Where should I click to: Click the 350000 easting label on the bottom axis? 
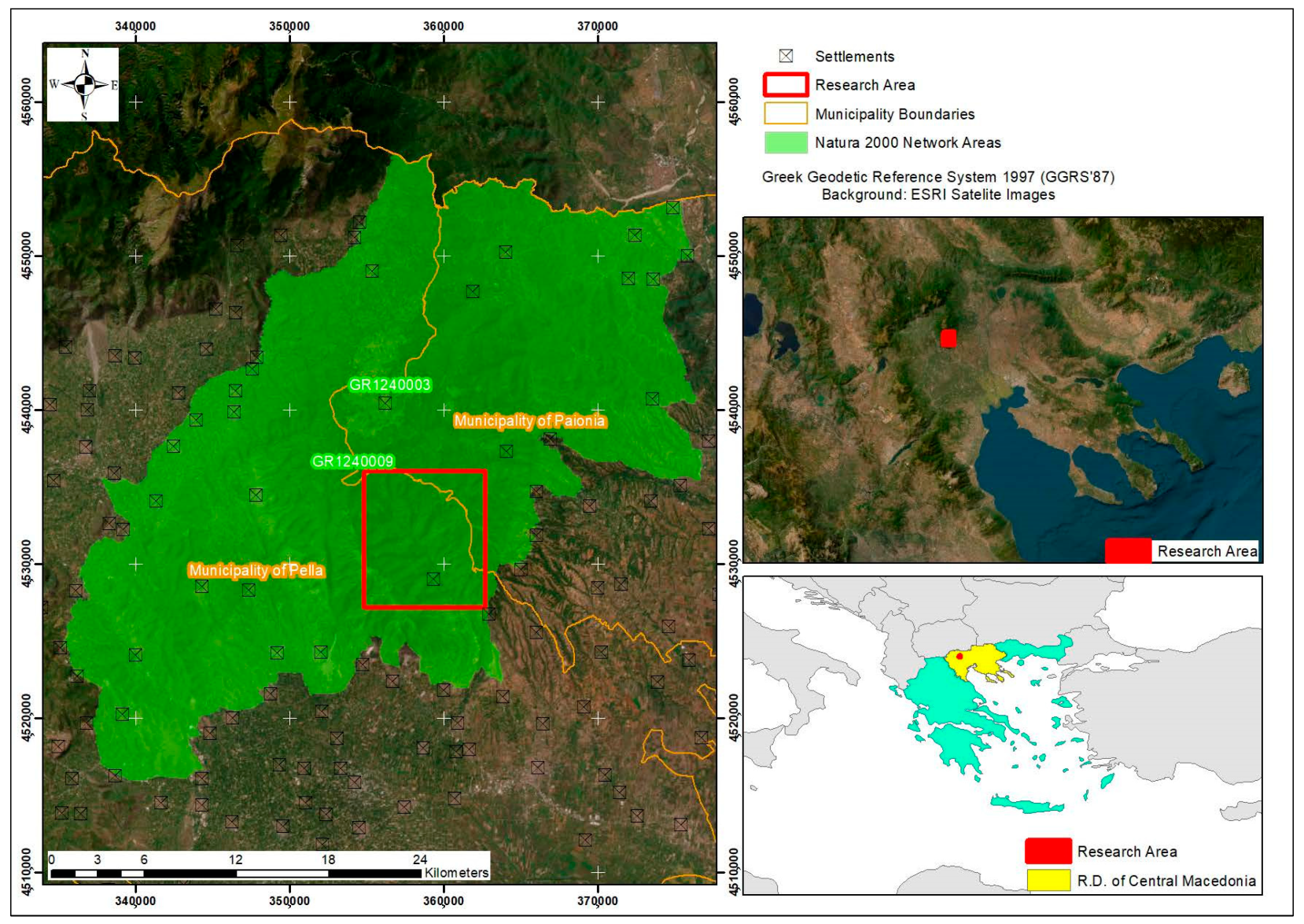tap(289, 900)
